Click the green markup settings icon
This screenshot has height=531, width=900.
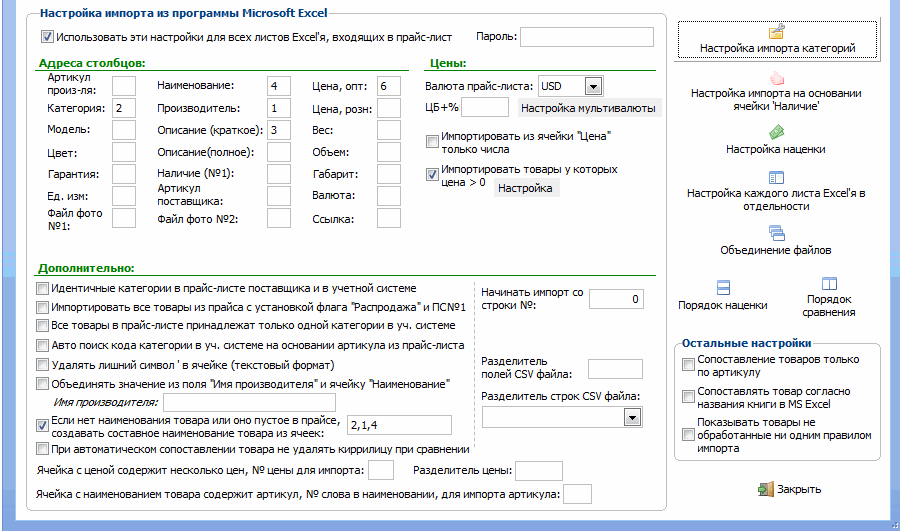tap(776, 133)
